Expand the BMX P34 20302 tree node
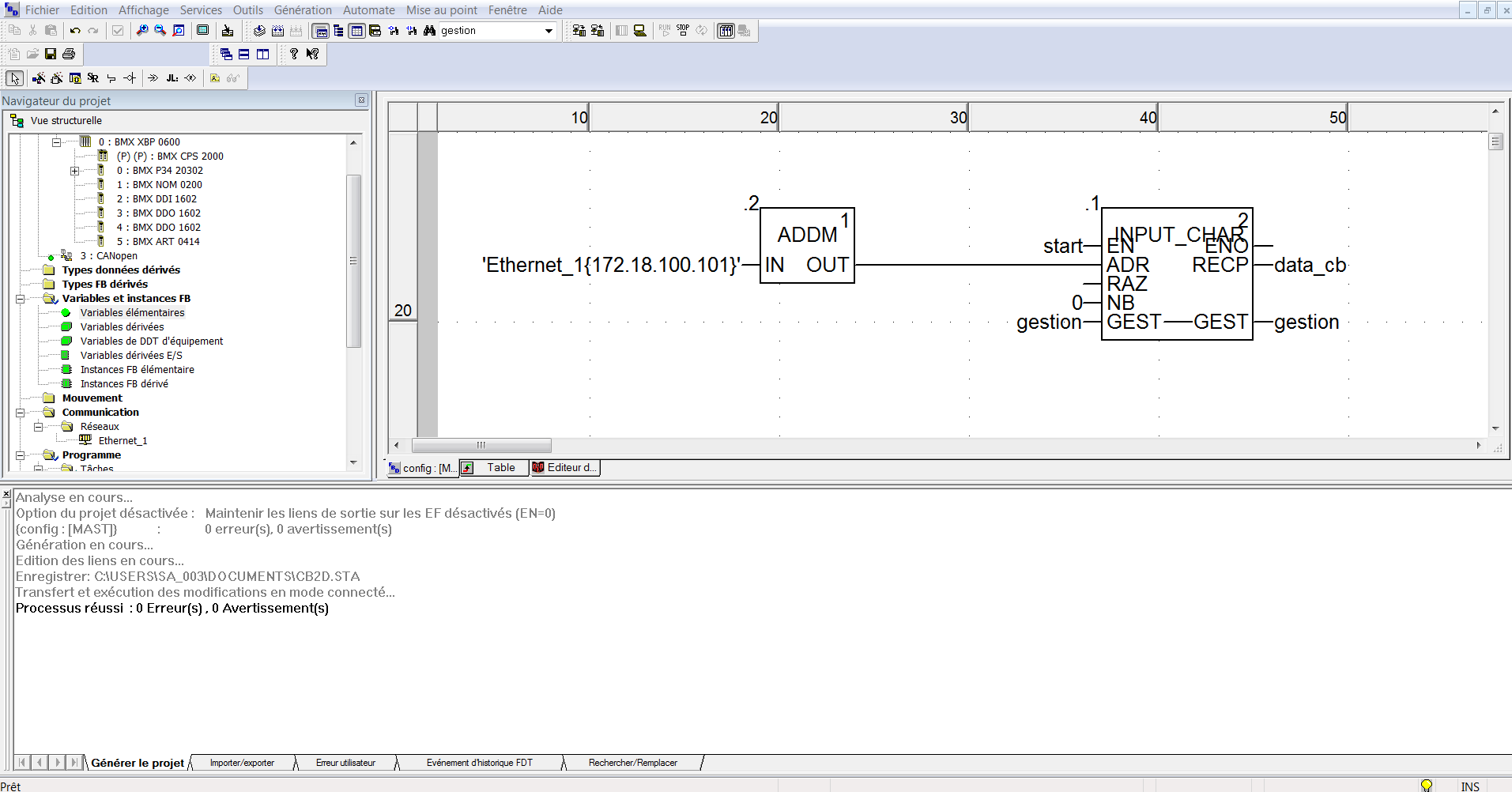 pos(74,171)
